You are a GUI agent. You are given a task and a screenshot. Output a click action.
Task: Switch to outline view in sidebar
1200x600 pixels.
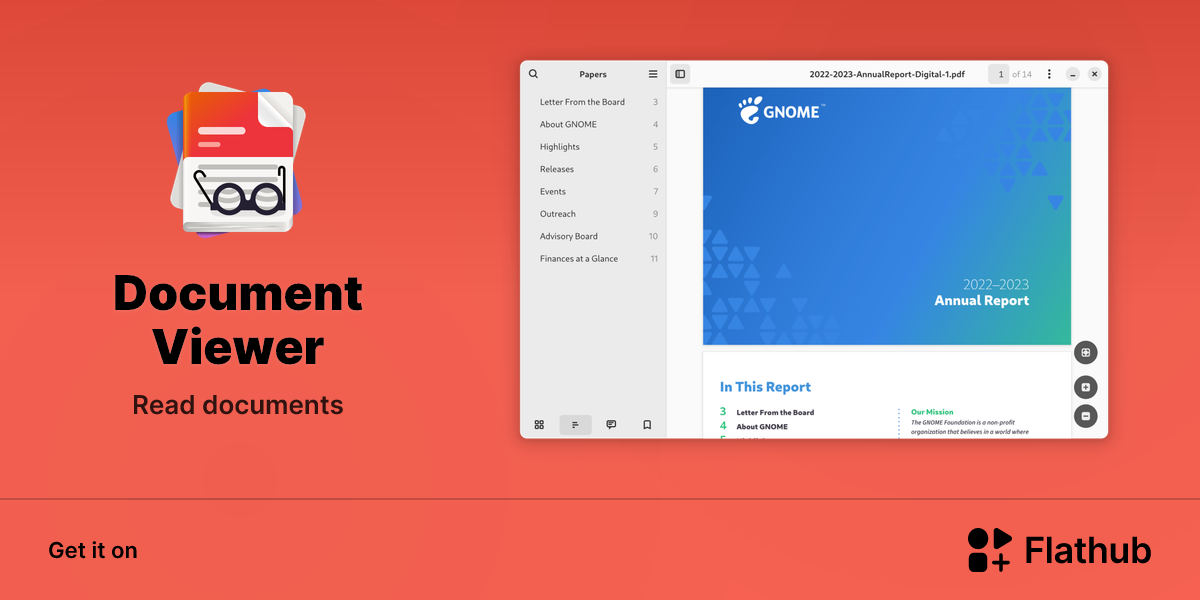coord(575,425)
